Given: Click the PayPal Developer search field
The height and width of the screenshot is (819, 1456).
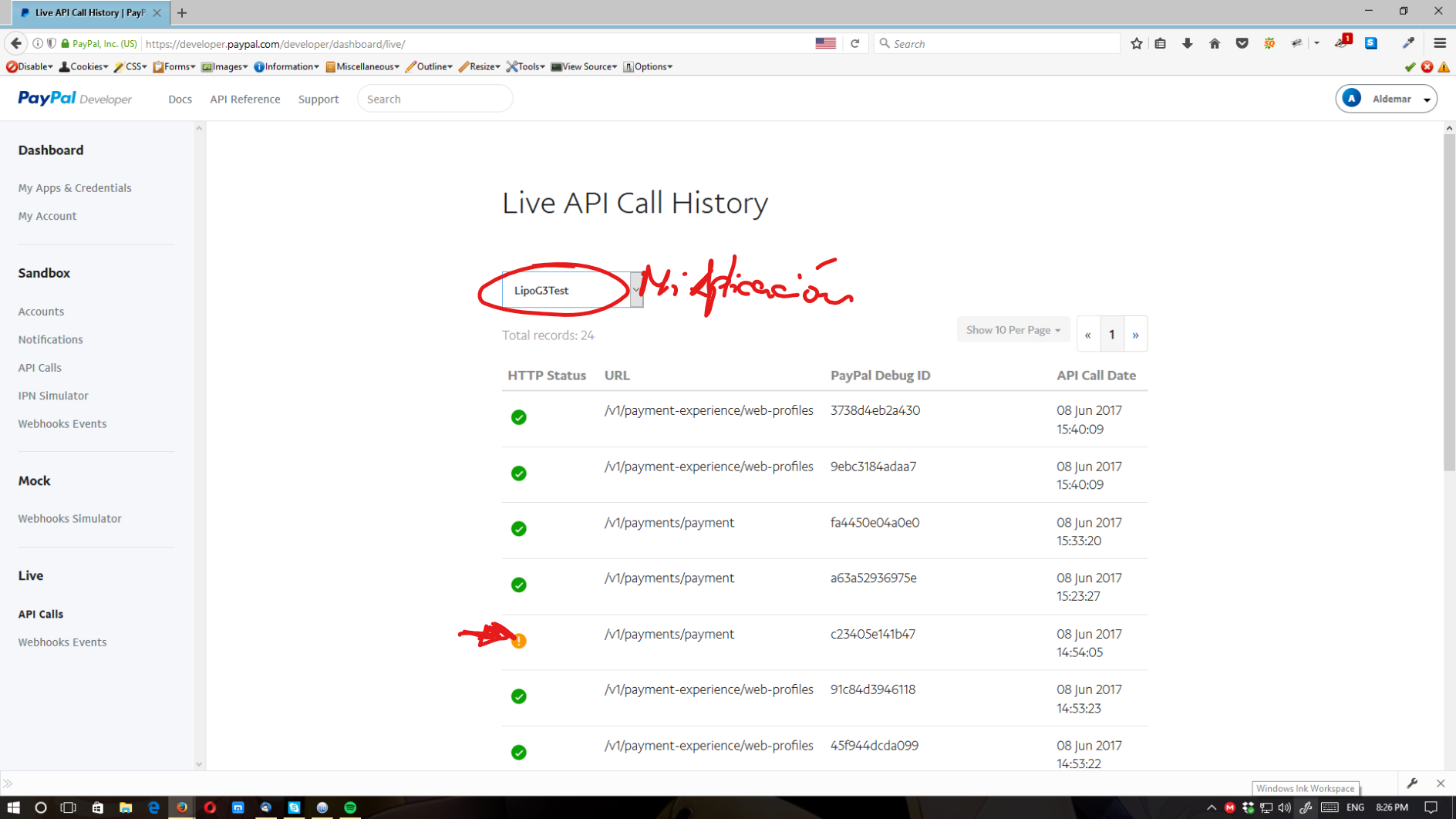Looking at the screenshot, I should click(435, 99).
